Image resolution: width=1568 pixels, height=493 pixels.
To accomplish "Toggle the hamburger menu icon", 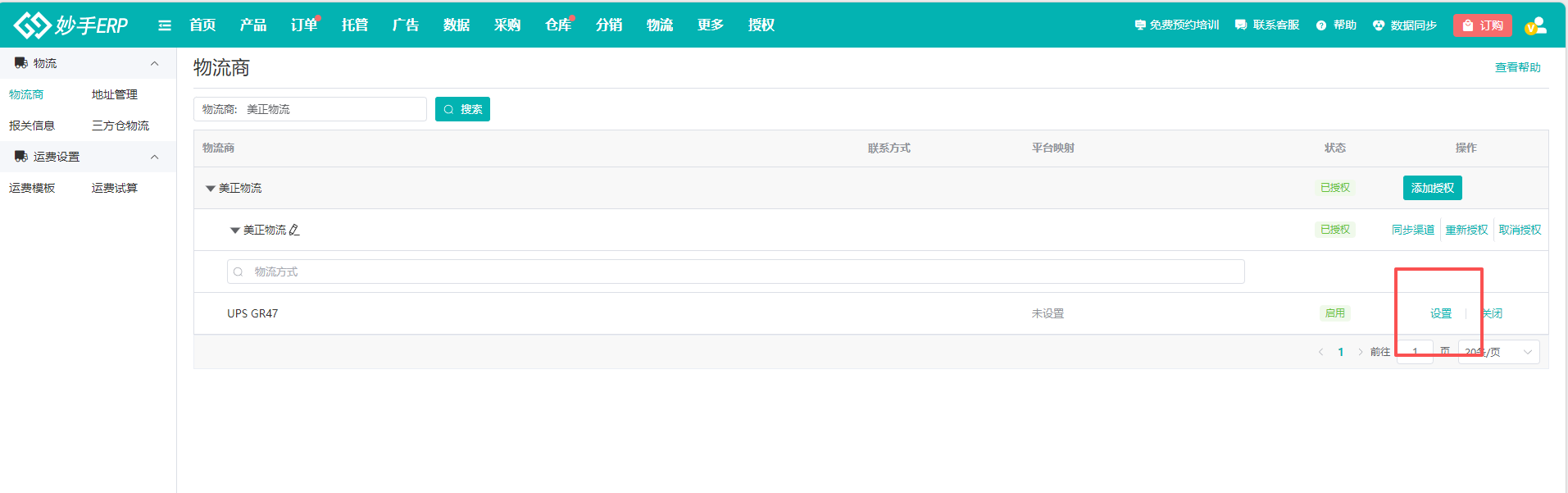I will [165, 25].
